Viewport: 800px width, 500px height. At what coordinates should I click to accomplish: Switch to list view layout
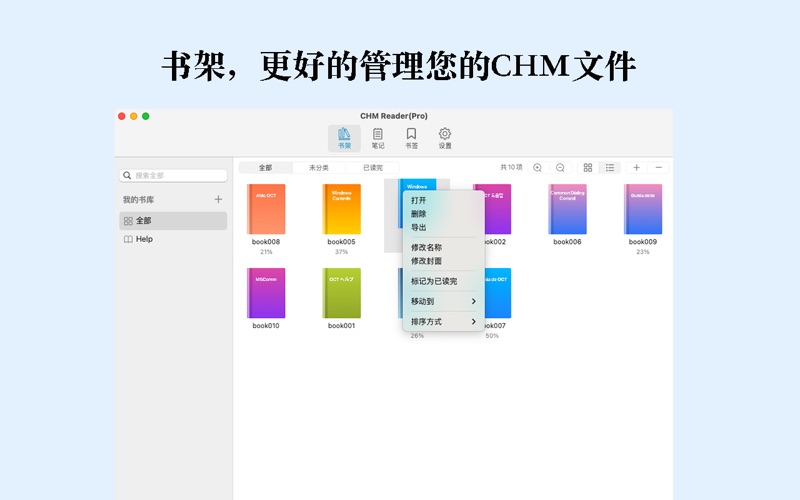pyautogui.click(x=610, y=168)
